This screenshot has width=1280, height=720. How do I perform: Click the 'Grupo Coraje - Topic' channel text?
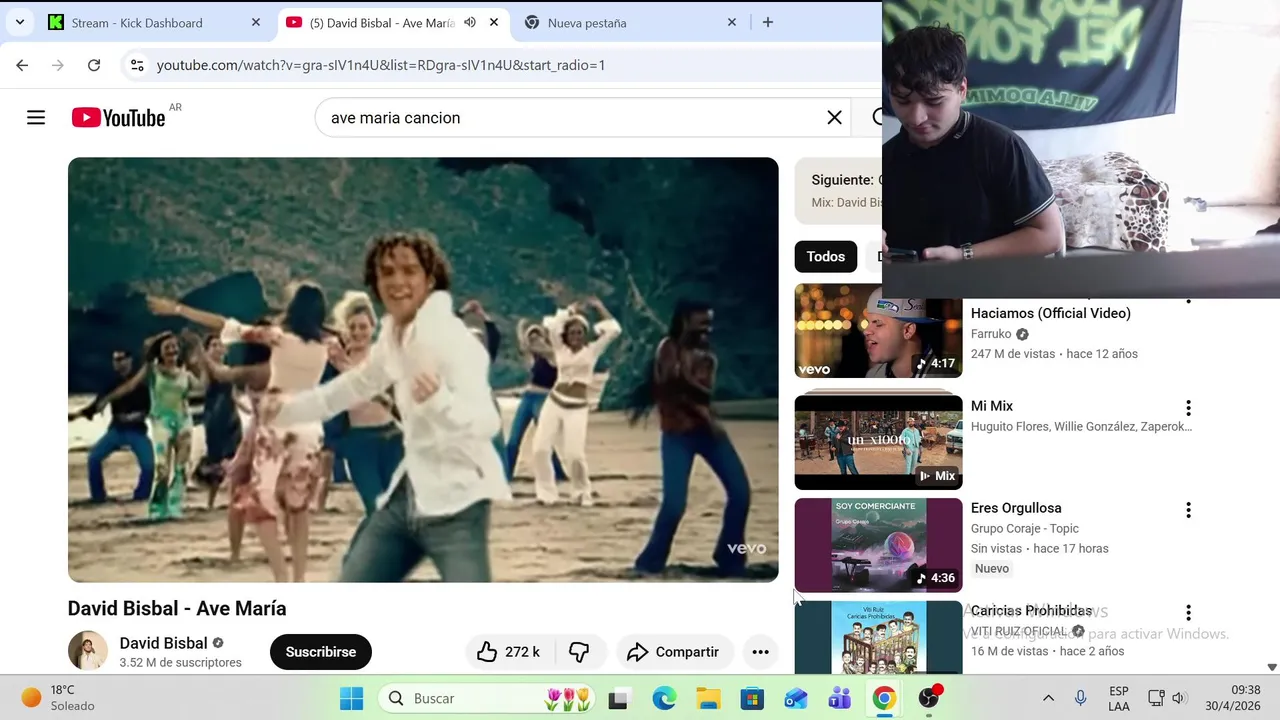click(x=1025, y=528)
